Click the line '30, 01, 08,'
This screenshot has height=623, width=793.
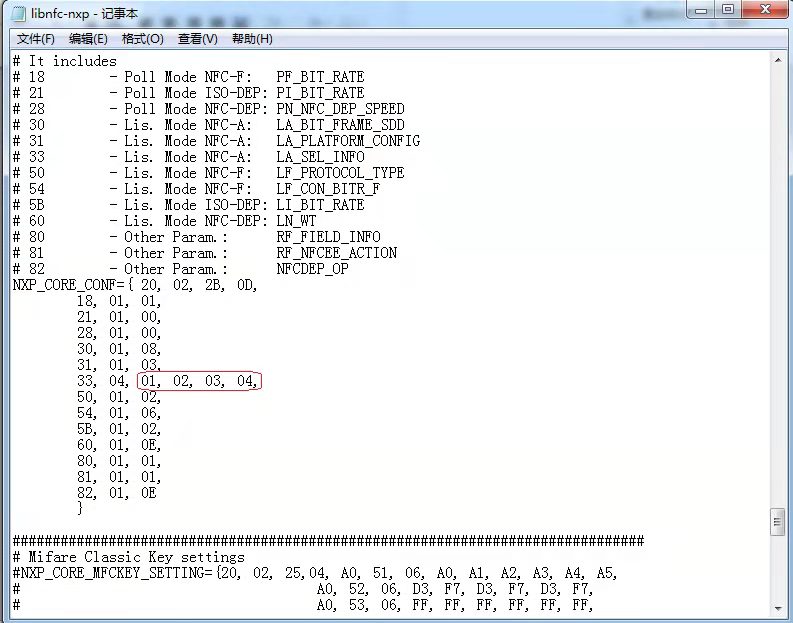click(x=119, y=349)
